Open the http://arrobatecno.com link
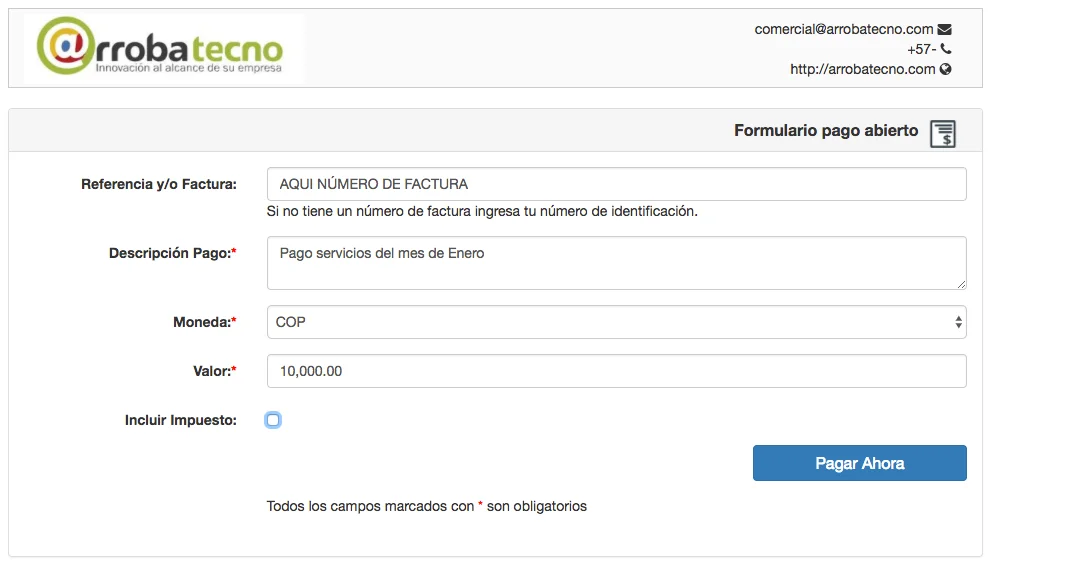Screen dimensions: 1082x578 click(x=862, y=69)
